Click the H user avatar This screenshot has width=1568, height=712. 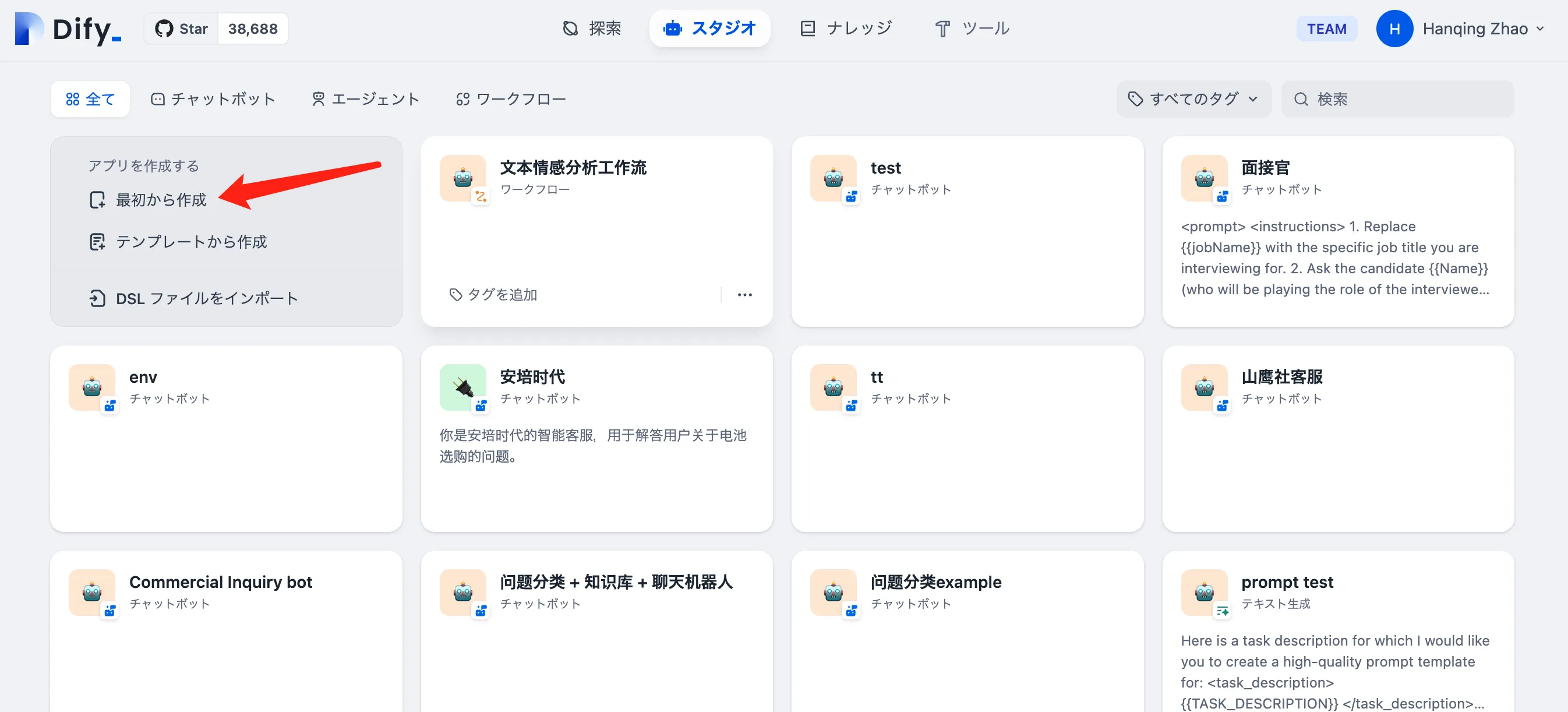[x=1394, y=29]
